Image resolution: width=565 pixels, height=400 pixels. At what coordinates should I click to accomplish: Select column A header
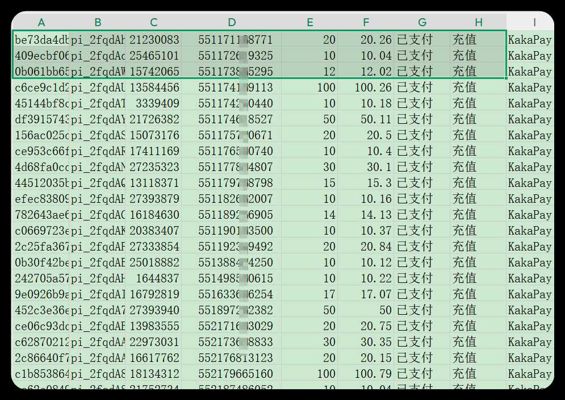coord(41,22)
